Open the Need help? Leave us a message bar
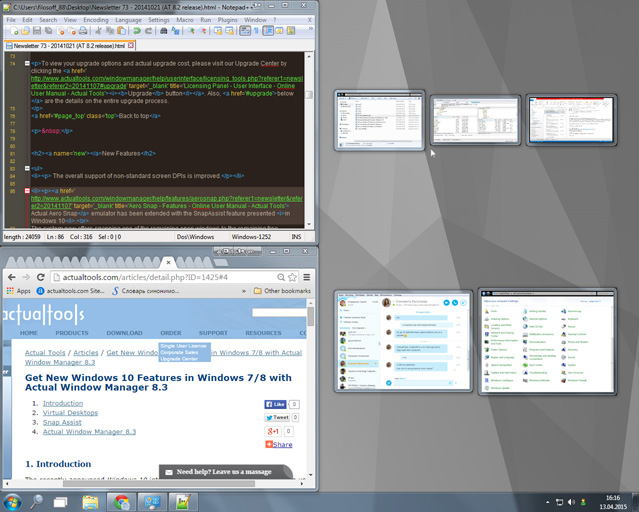The height and width of the screenshot is (512, 639). pos(224,472)
